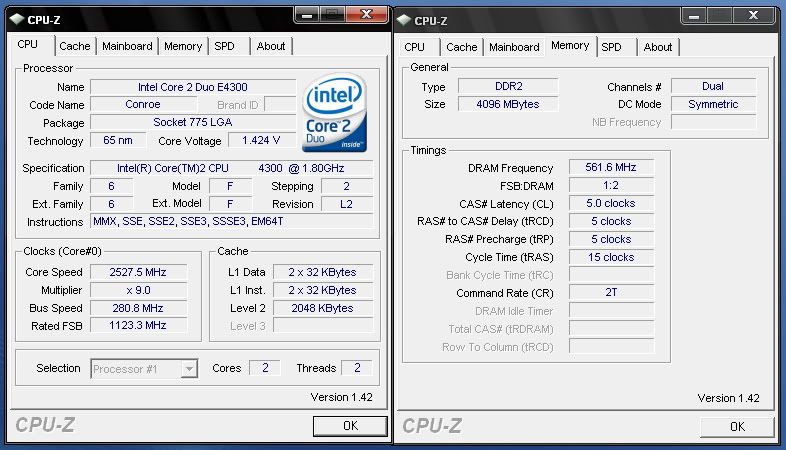The height and width of the screenshot is (450, 786).
Task: Click the Cores count field
Action: coord(265,368)
